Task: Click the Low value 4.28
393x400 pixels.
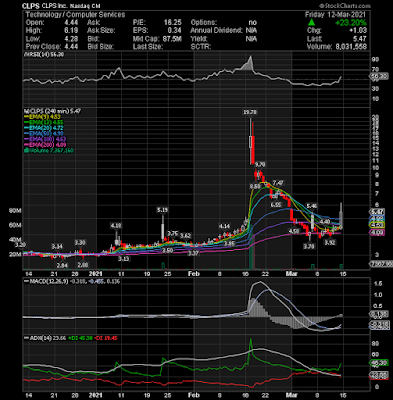Action: [x=72, y=38]
